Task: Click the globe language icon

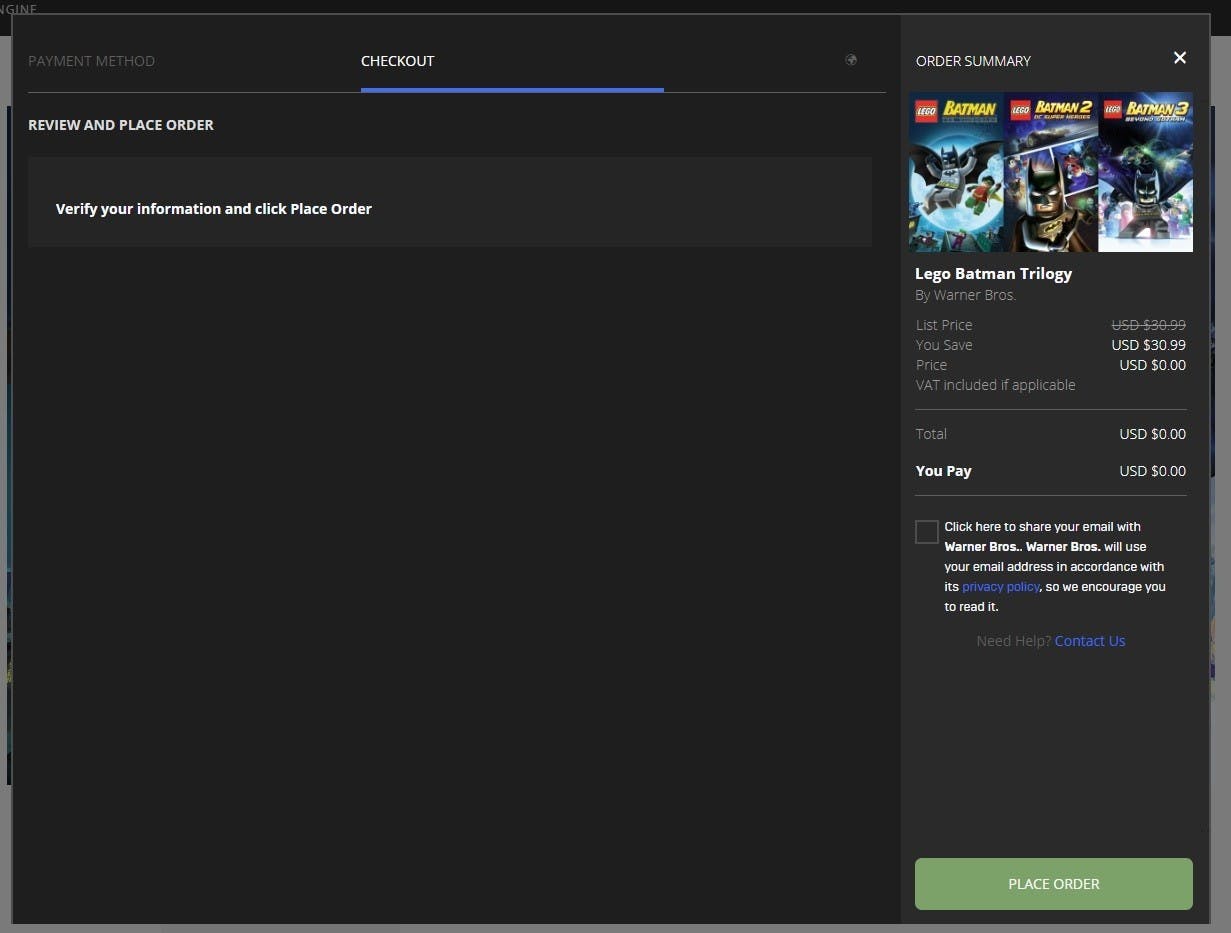Action: coord(851,60)
